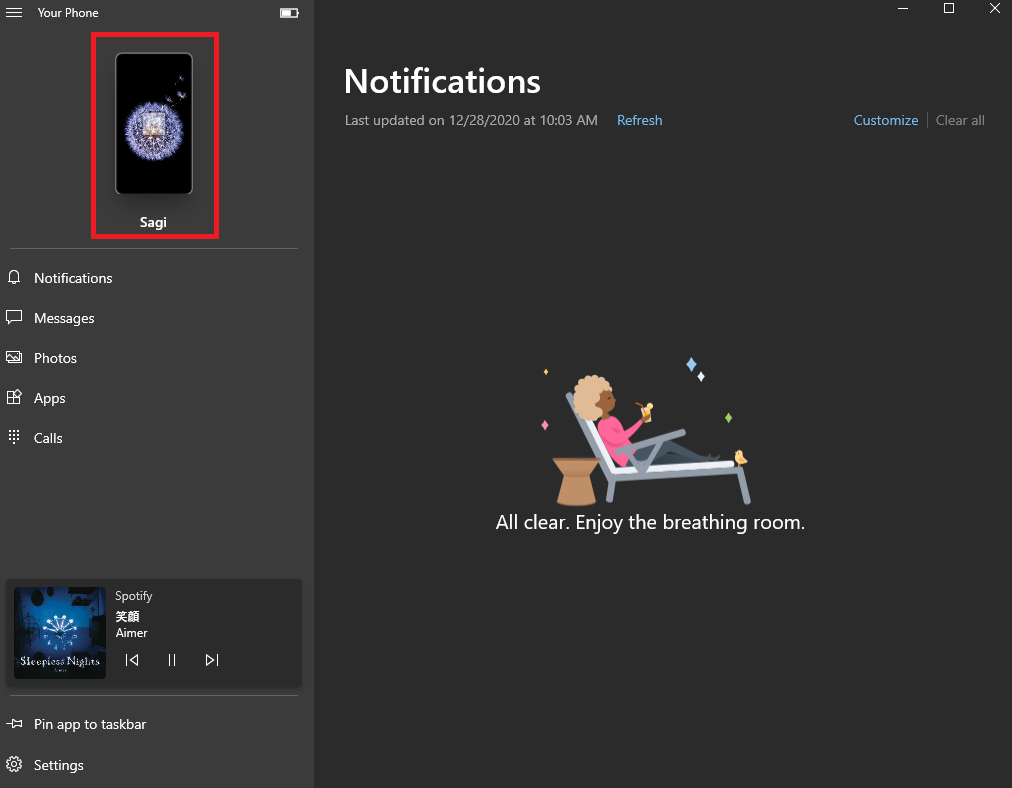
Task: Minimize the Your Phone window
Action: click(903, 8)
